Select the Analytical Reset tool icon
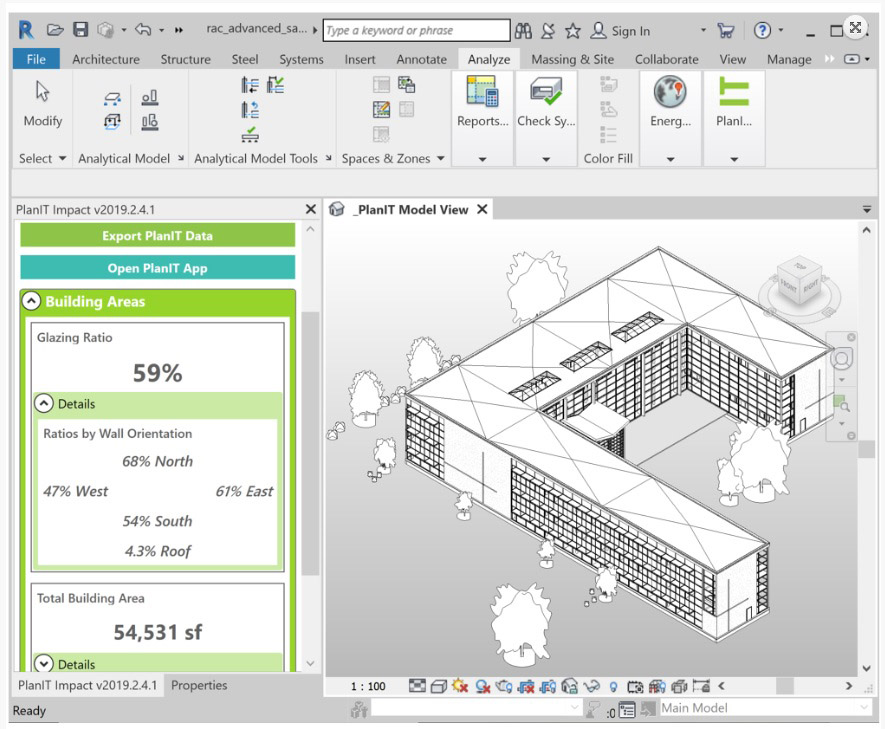 point(250,109)
